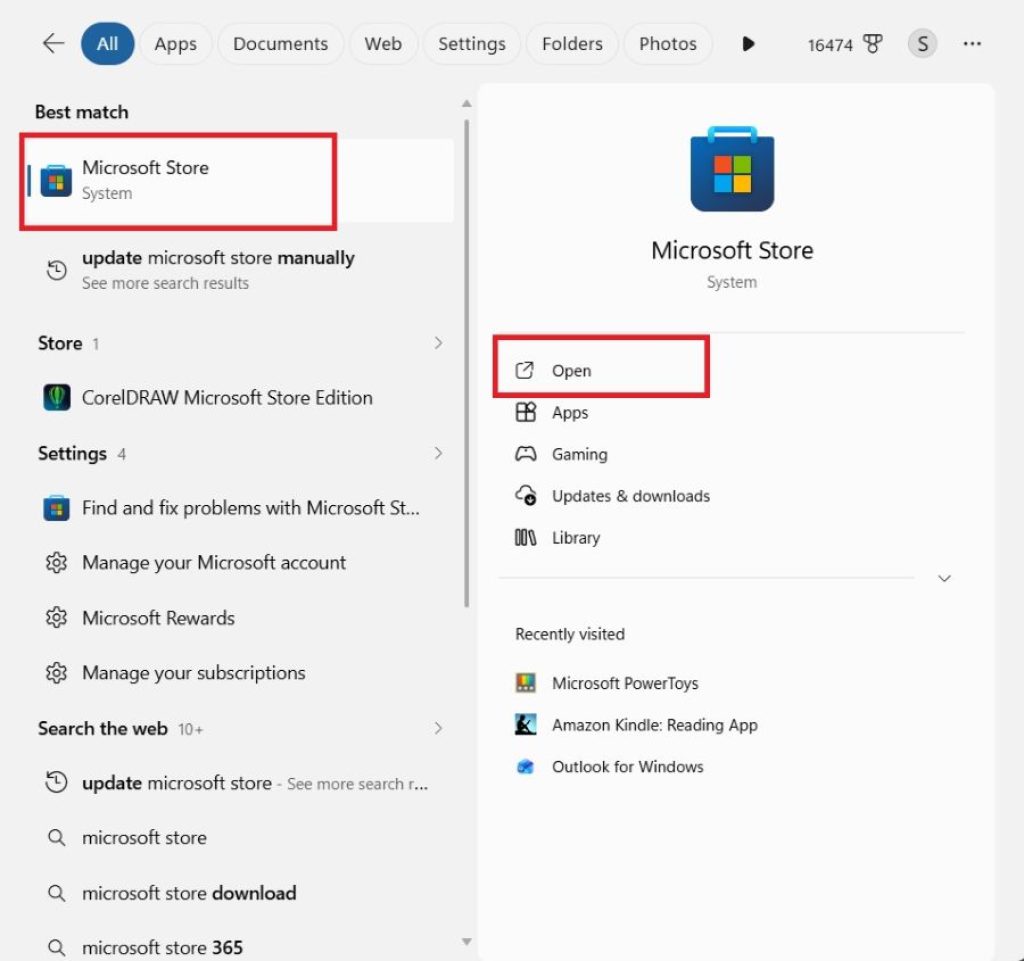This screenshot has width=1024, height=961.
Task: Open Microsoft Store Apps section
Action: point(569,412)
